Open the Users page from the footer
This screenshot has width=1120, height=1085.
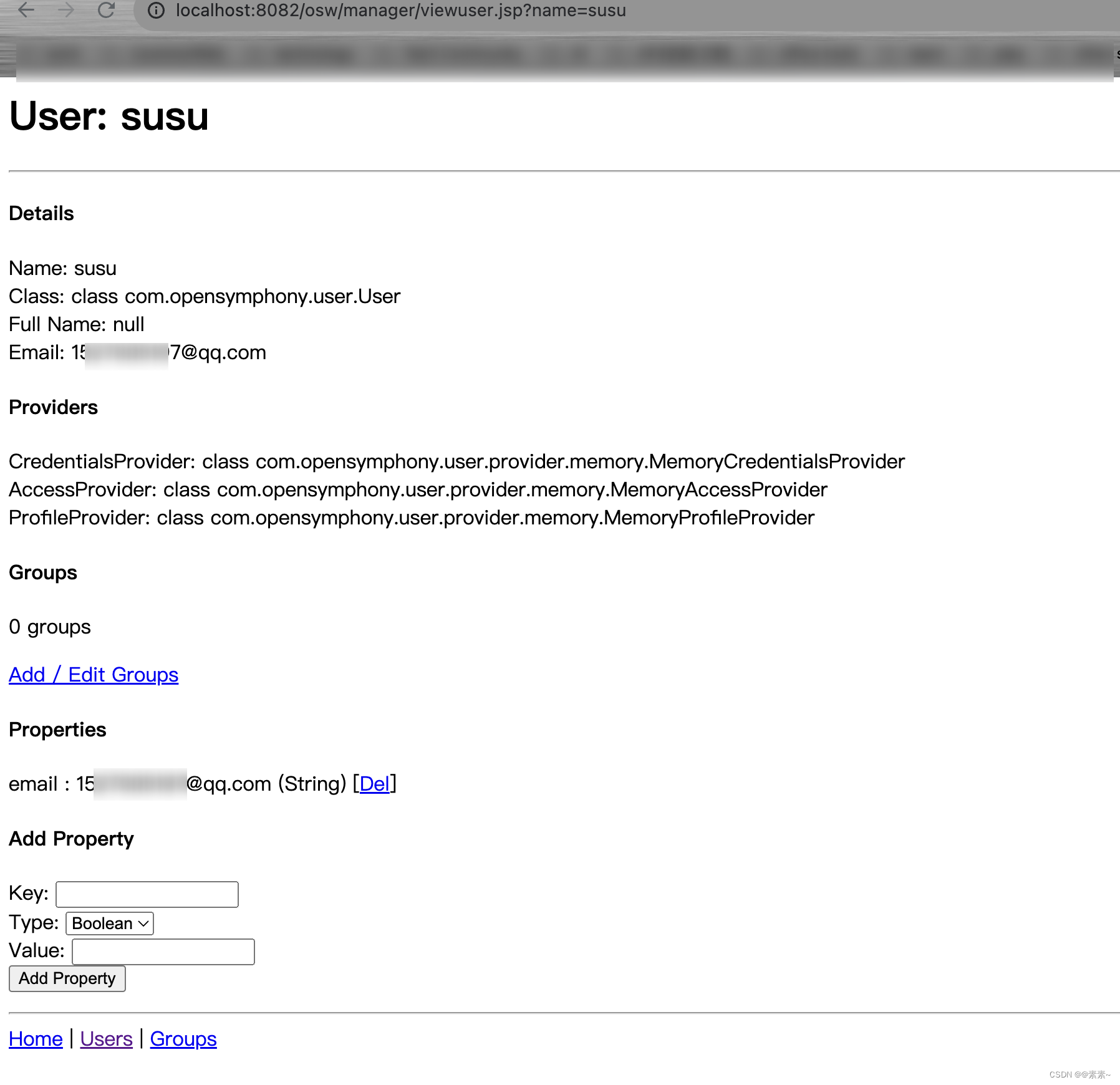click(105, 1038)
